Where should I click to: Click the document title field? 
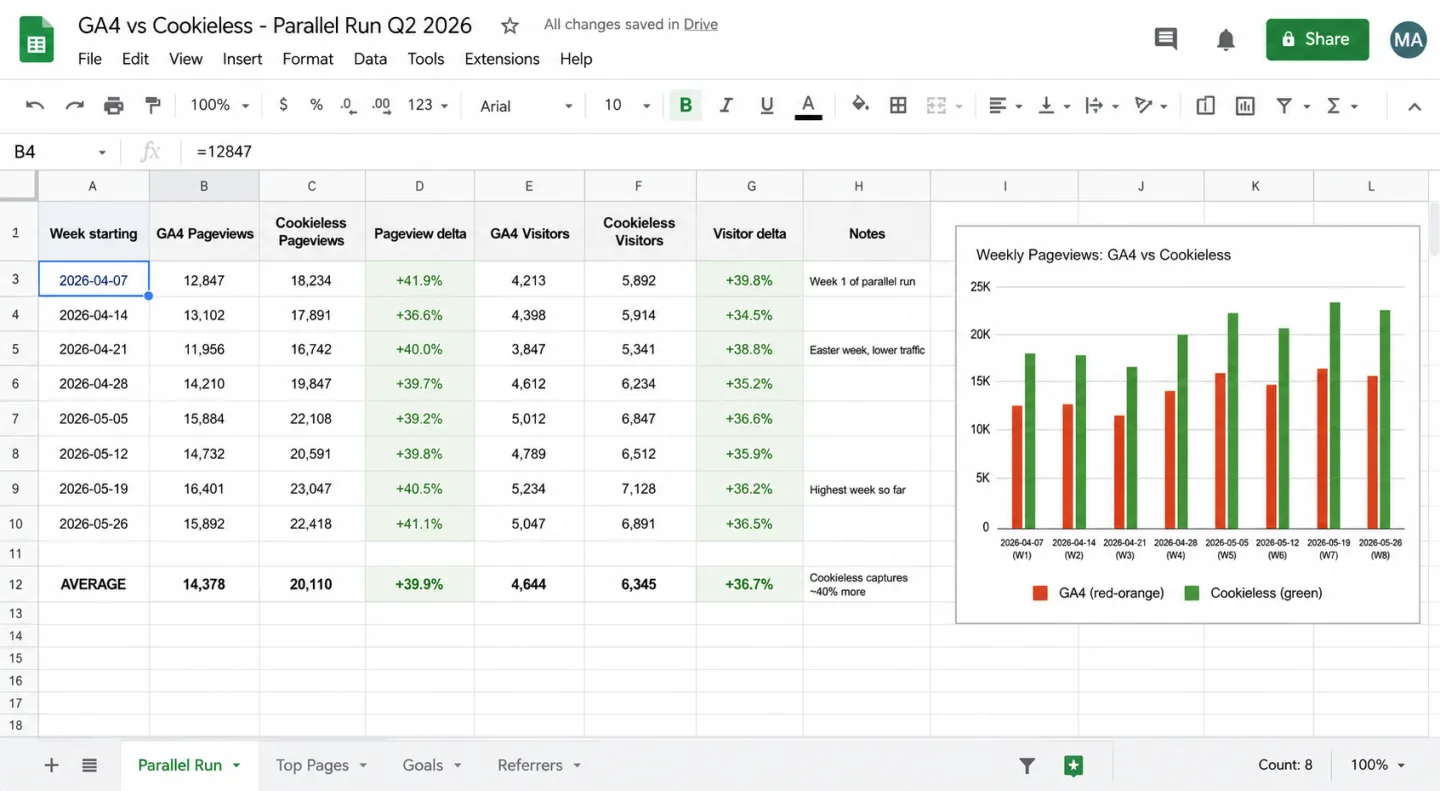coord(275,26)
